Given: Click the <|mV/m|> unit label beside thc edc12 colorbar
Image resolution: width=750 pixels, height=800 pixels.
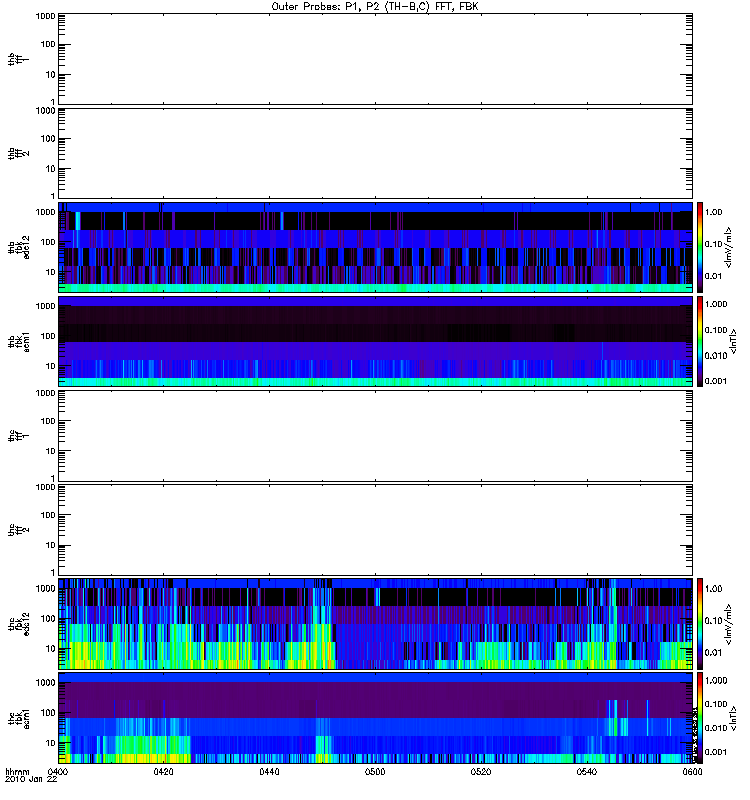Looking at the screenshot, I should [729, 624].
